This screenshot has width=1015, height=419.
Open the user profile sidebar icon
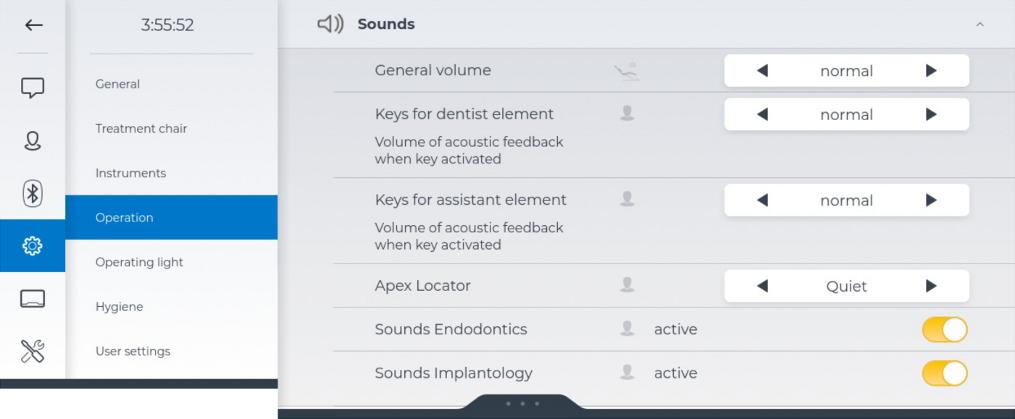[33, 141]
